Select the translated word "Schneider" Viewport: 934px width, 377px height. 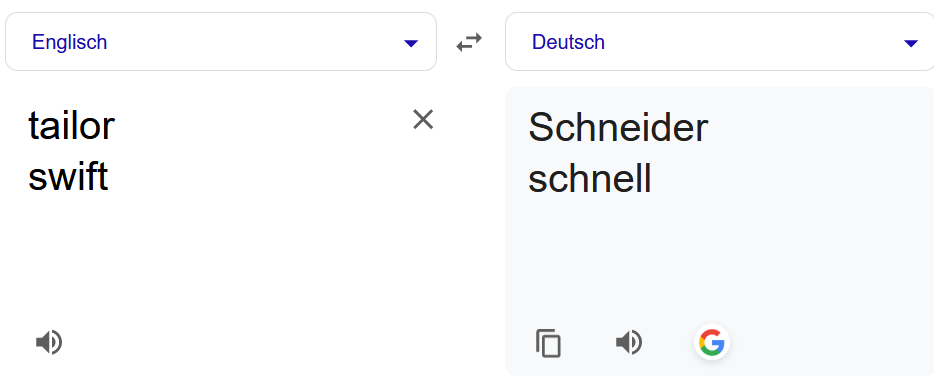pos(618,127)
